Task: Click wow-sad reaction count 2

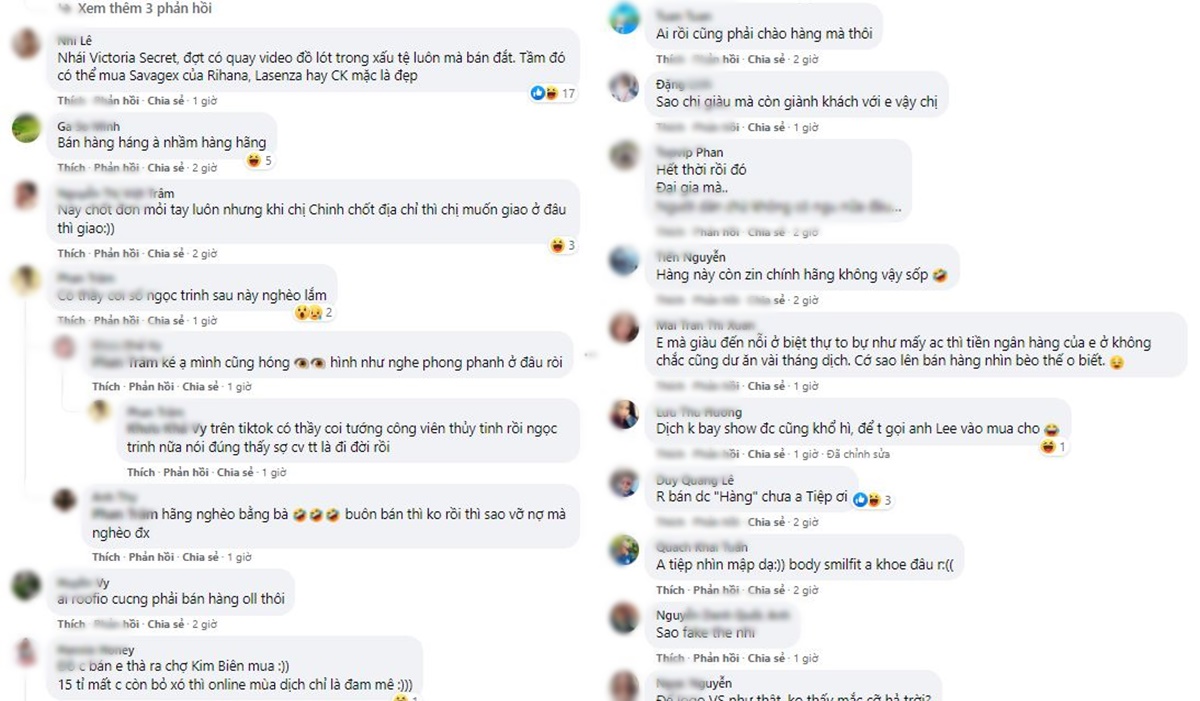Action: (x=312, y=313)
